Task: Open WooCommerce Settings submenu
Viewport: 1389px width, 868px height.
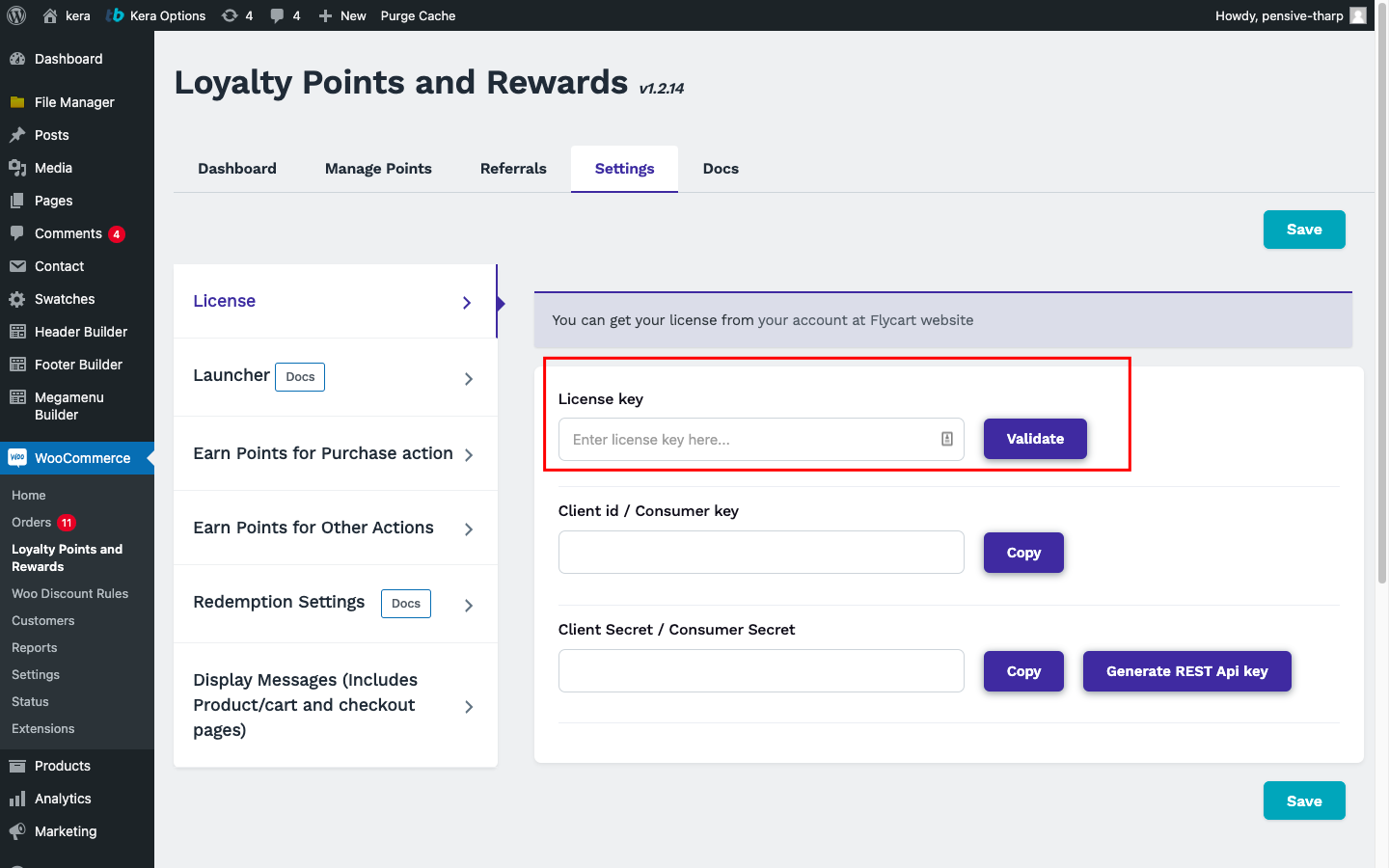Action: click(x=36, y=675)
